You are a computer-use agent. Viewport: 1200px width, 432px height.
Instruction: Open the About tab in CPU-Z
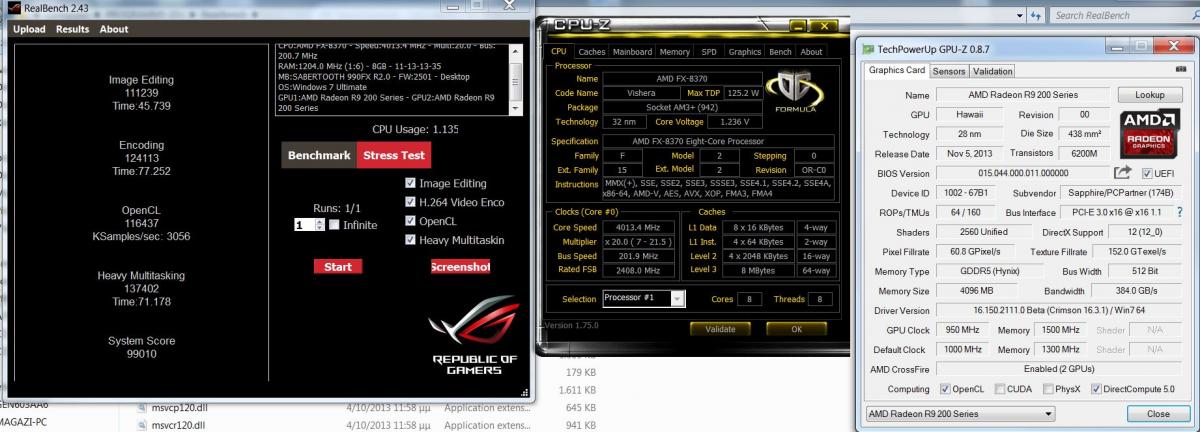(811, 52)
